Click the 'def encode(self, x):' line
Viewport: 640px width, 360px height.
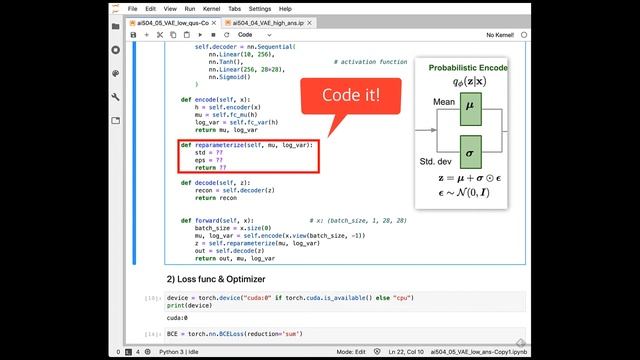pyautogui.click(x=216, y=100)
